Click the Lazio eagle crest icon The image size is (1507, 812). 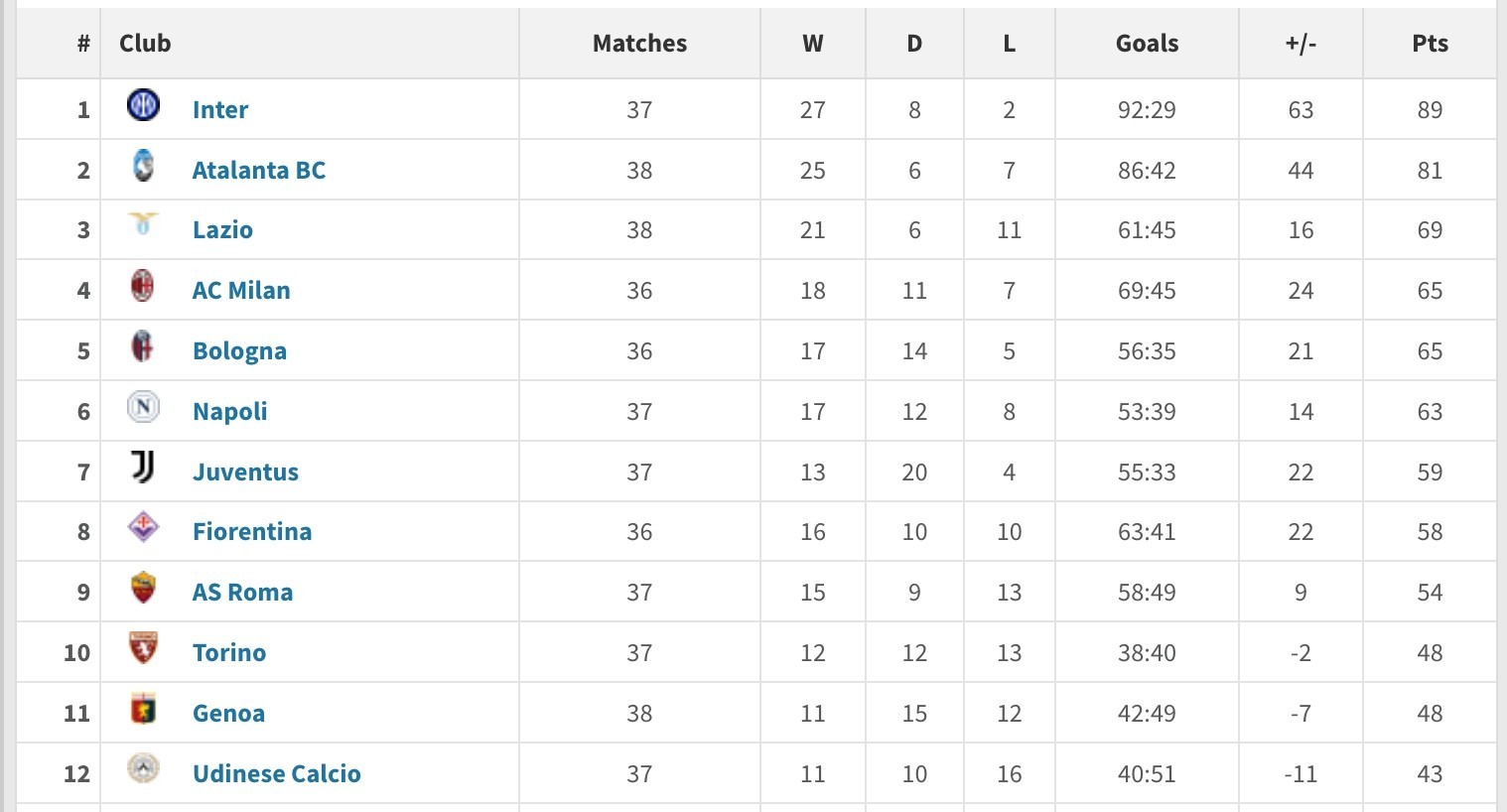point(143,224)
